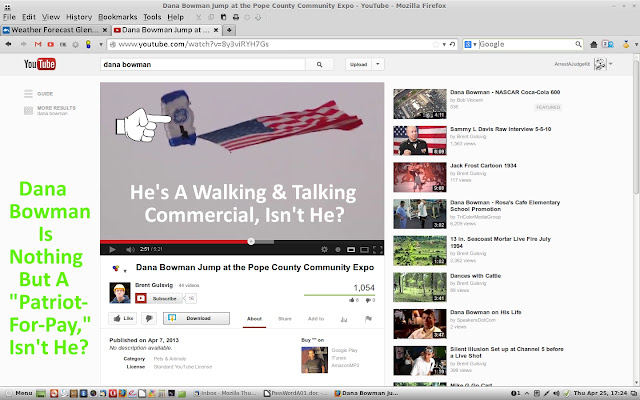Click the Reload icon in URL bar
This screenshot has height=400, width=640.
452,44
